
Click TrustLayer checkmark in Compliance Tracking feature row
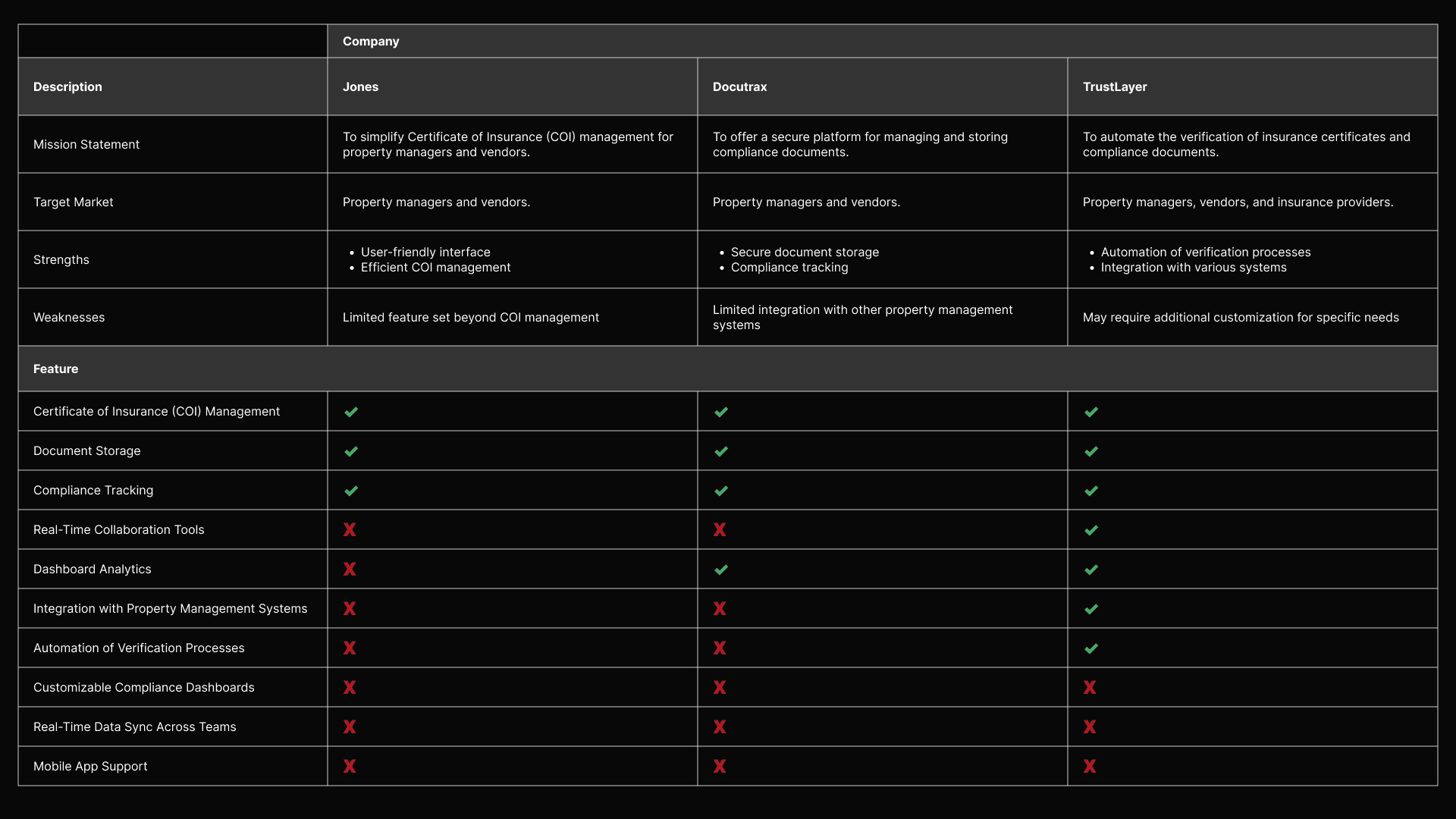tap(1091, 491)
